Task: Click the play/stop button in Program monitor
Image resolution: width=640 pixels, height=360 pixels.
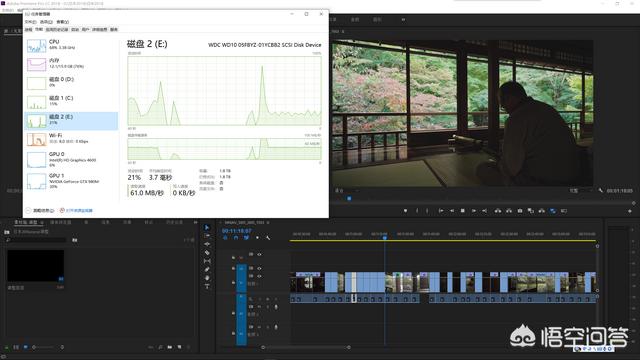Action: point(462,211)
